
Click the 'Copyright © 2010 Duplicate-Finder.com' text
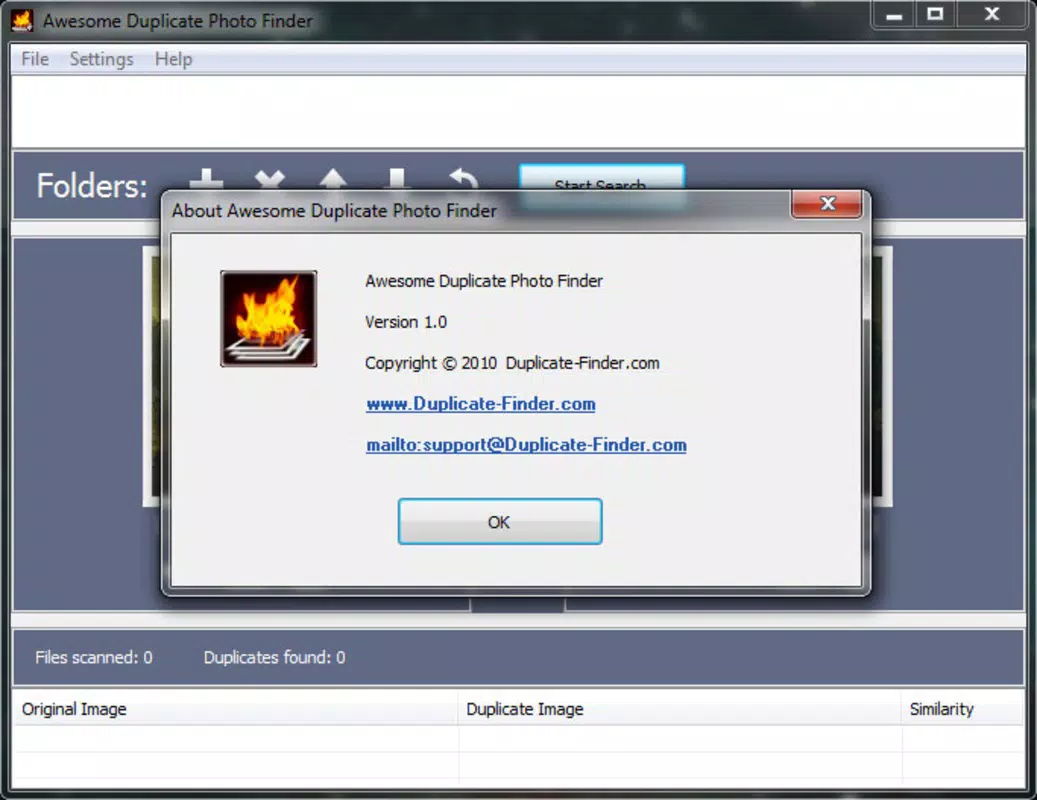coord(513,363)
